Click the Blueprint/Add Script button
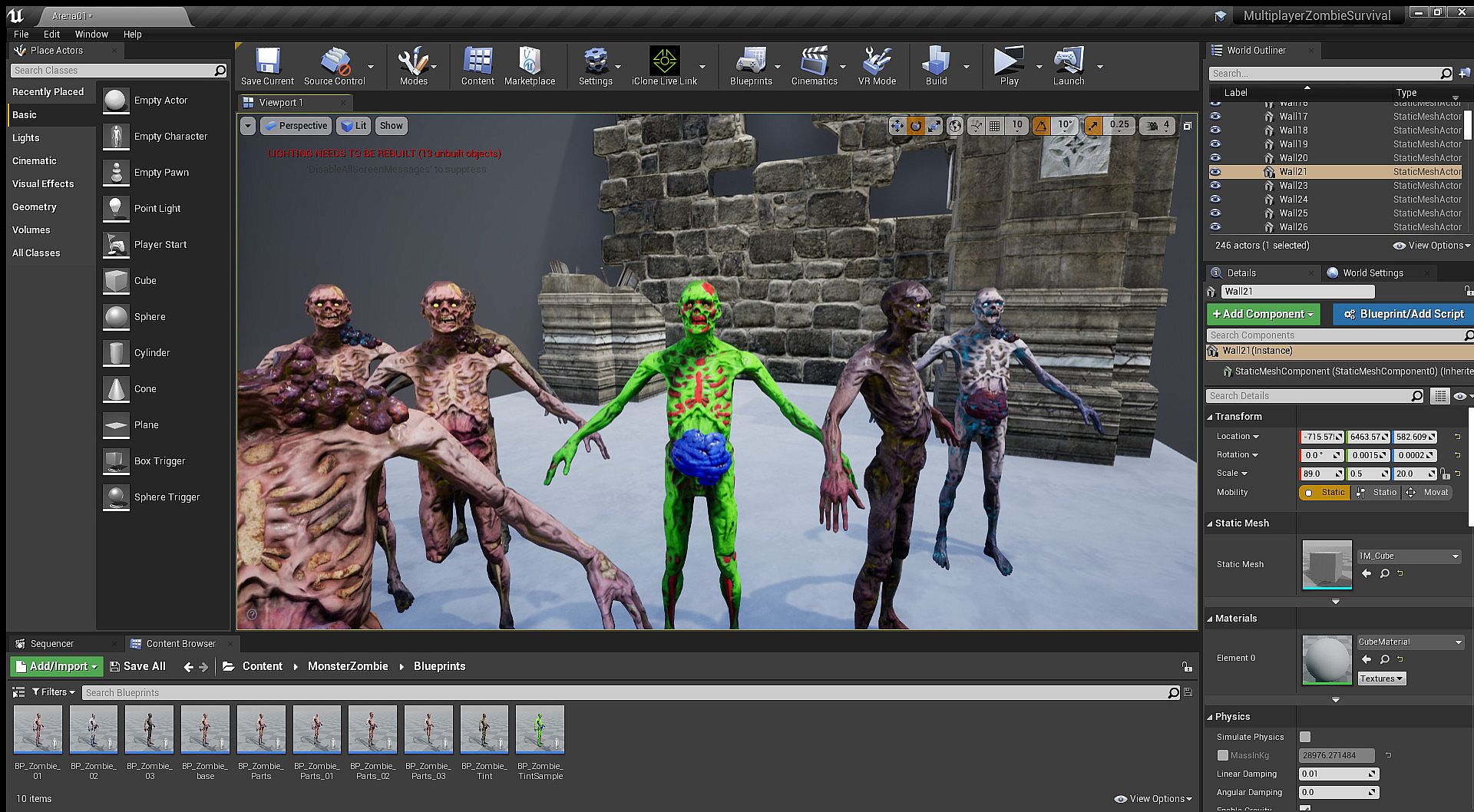 point(1403,314)
